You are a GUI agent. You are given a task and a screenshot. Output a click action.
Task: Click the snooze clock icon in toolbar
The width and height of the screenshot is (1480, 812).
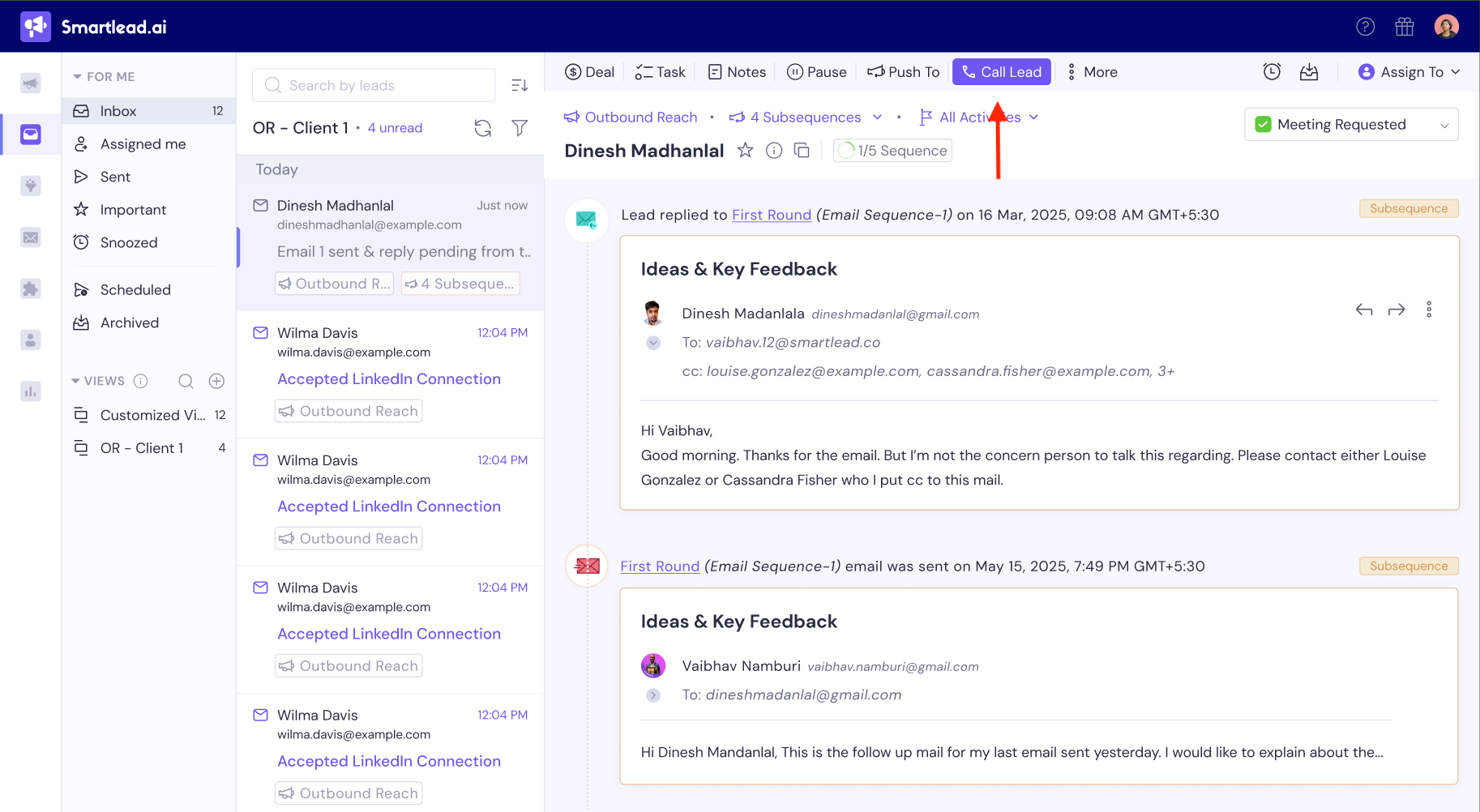click(x=1272, y=72)
